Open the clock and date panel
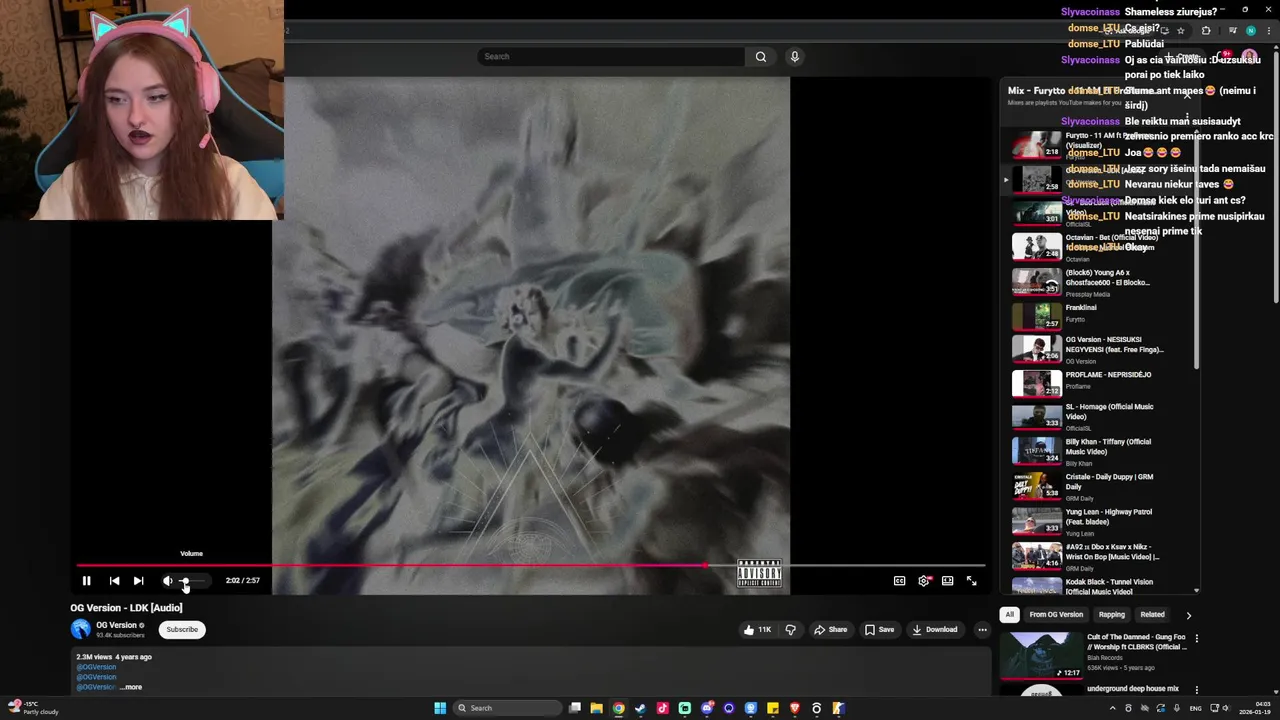 point(1254,708)
